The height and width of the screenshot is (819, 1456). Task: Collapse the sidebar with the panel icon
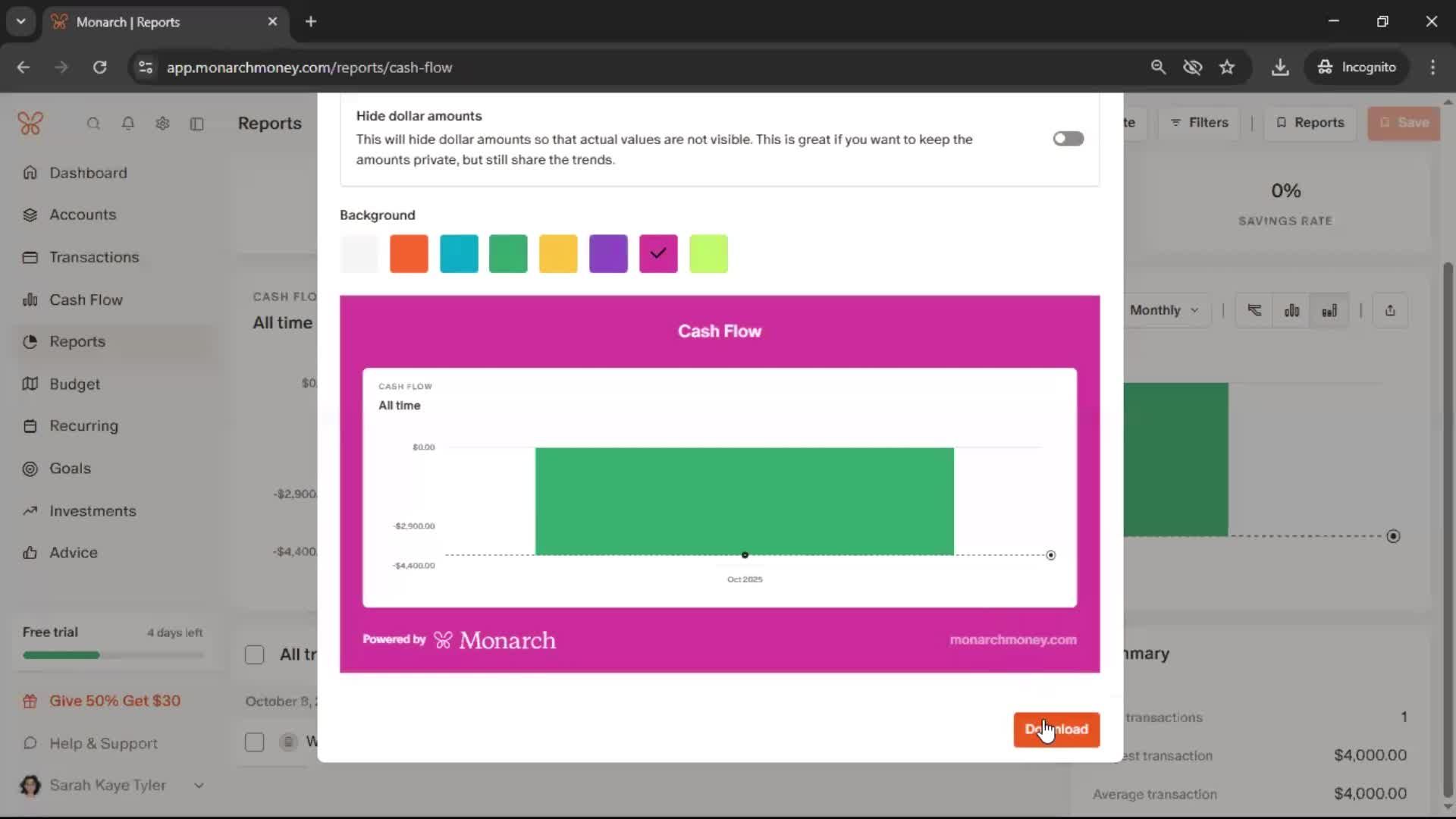pos(197,124)
